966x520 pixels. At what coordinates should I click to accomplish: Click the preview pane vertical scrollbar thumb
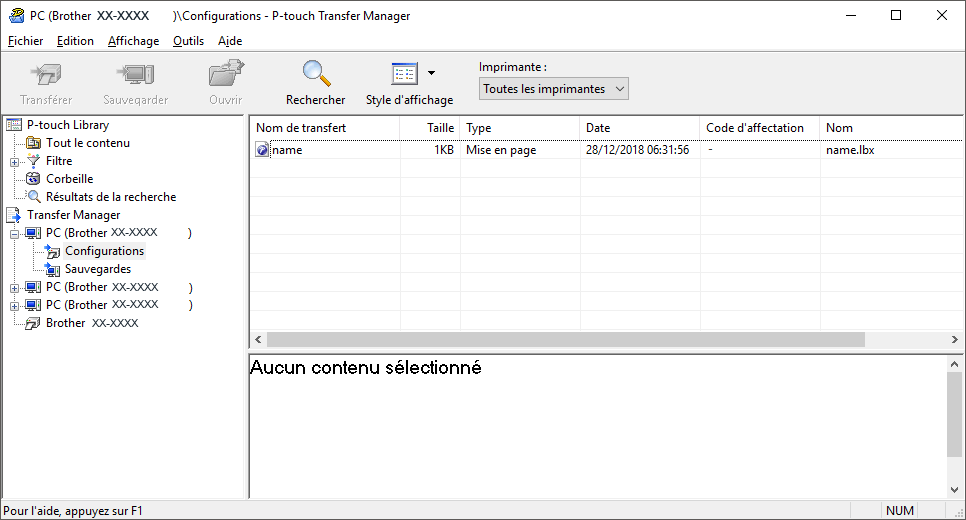pos(954,415)
